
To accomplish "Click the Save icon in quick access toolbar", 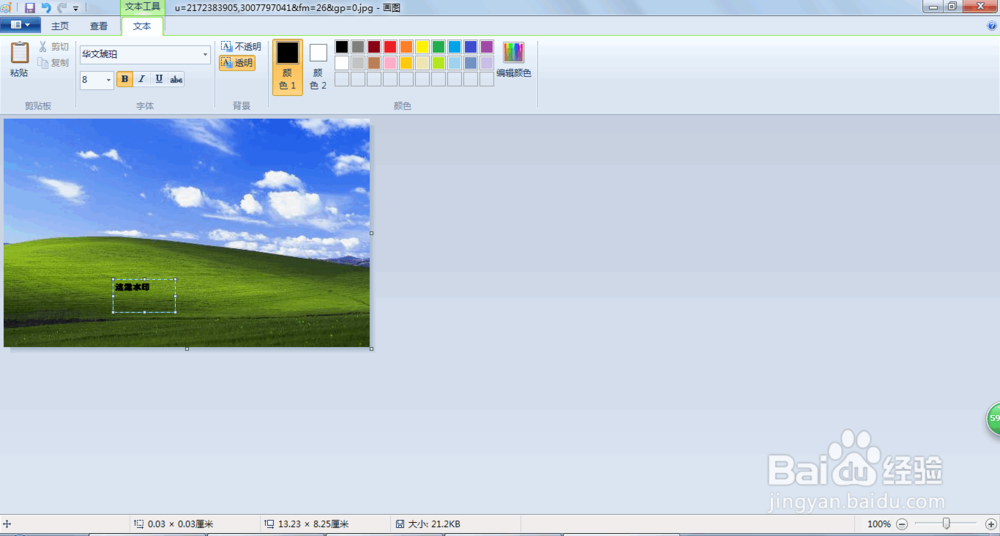I will click(30, 8).
